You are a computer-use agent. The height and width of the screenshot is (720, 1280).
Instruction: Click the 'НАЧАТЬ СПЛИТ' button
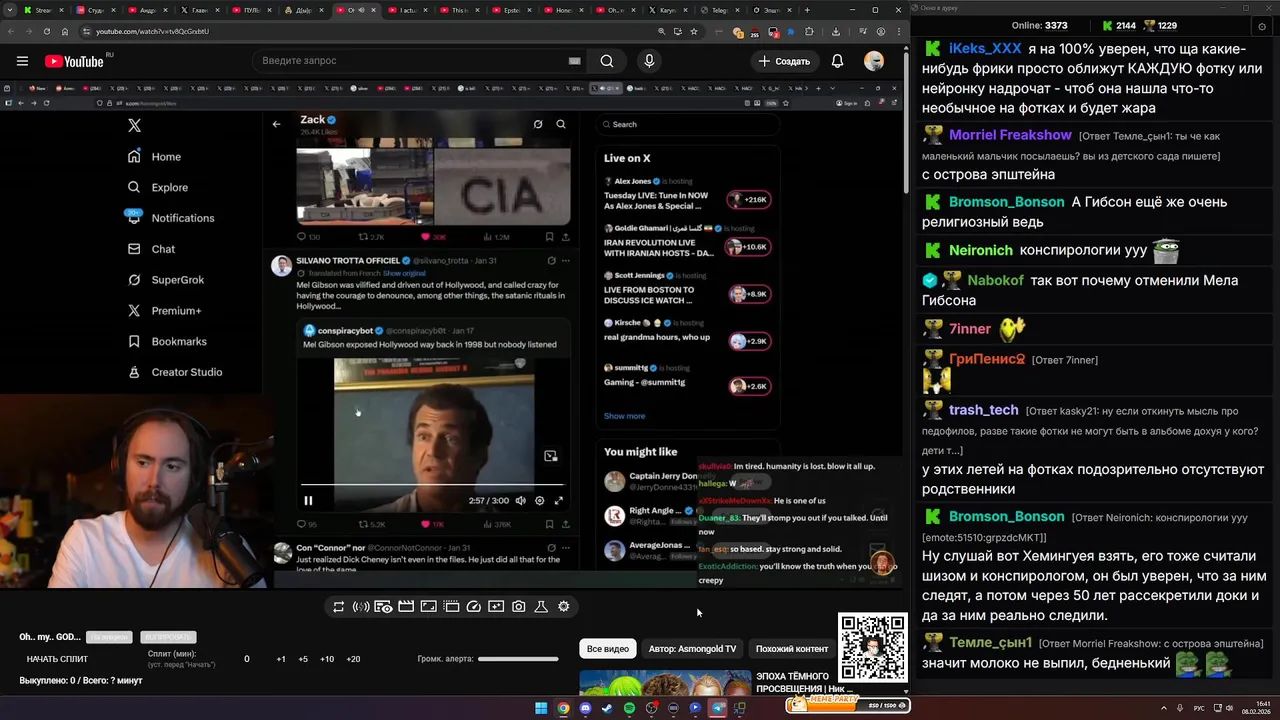(57, 659)
